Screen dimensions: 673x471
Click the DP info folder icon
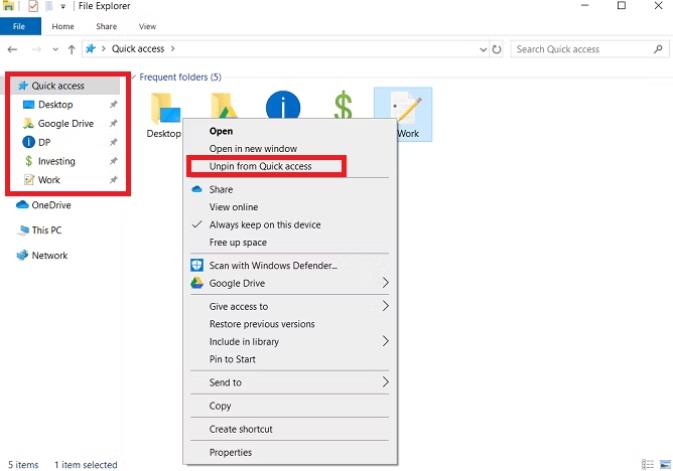point(283,106)
